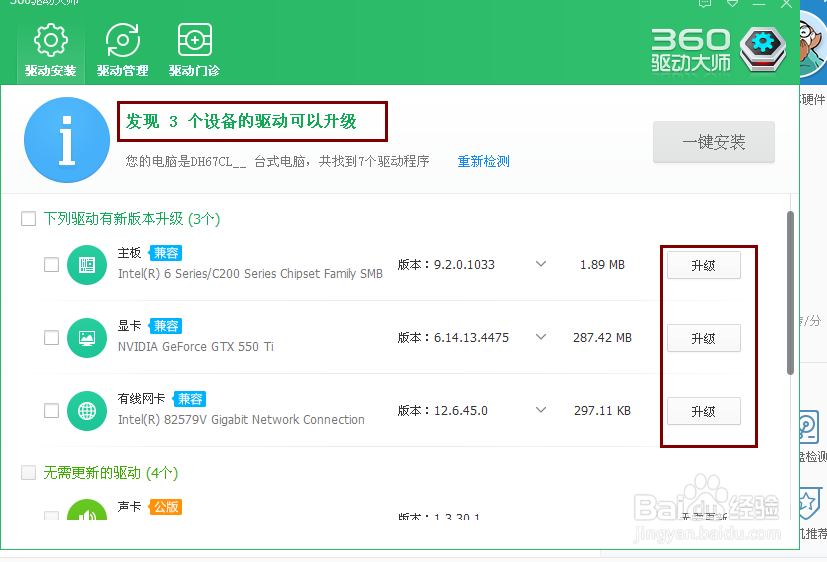Open the 驱动安装 gear icon tab
Screen dimensions: 827x562
coord(50,51)
